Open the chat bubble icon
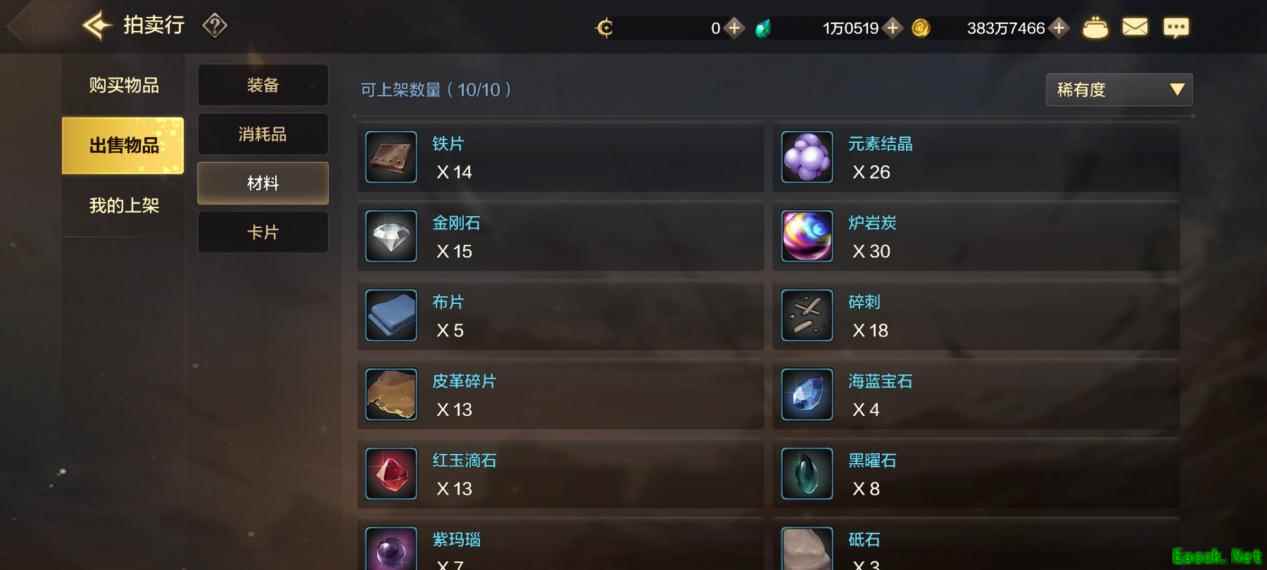This screenshot has height=570, width=1267. pyautogui.click(x=1176, y=28)
